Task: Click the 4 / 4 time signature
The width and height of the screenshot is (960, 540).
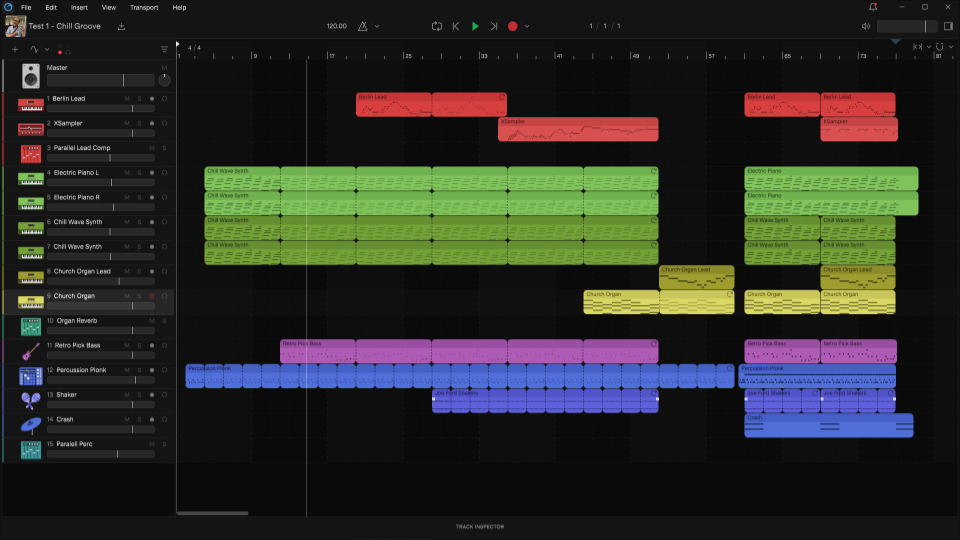Action: (x=194, y=48)
